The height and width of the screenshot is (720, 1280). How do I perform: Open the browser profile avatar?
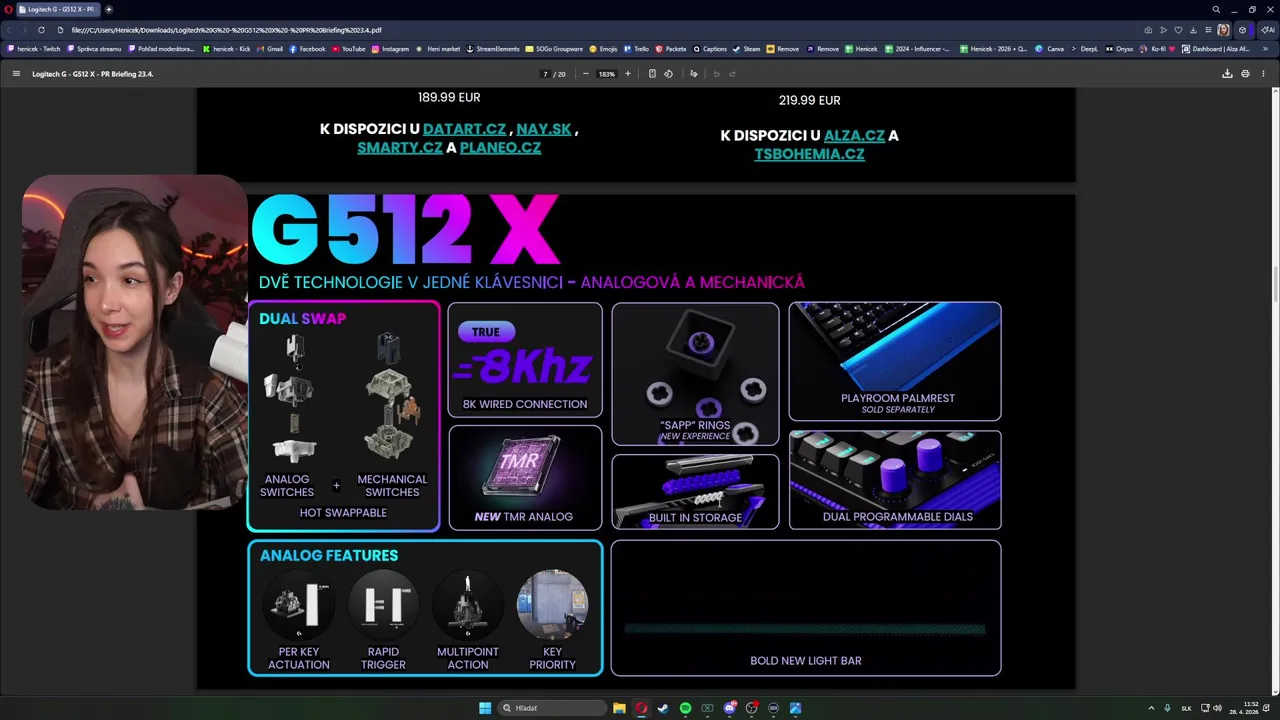pyautogui.click(x=1223, y=30)
